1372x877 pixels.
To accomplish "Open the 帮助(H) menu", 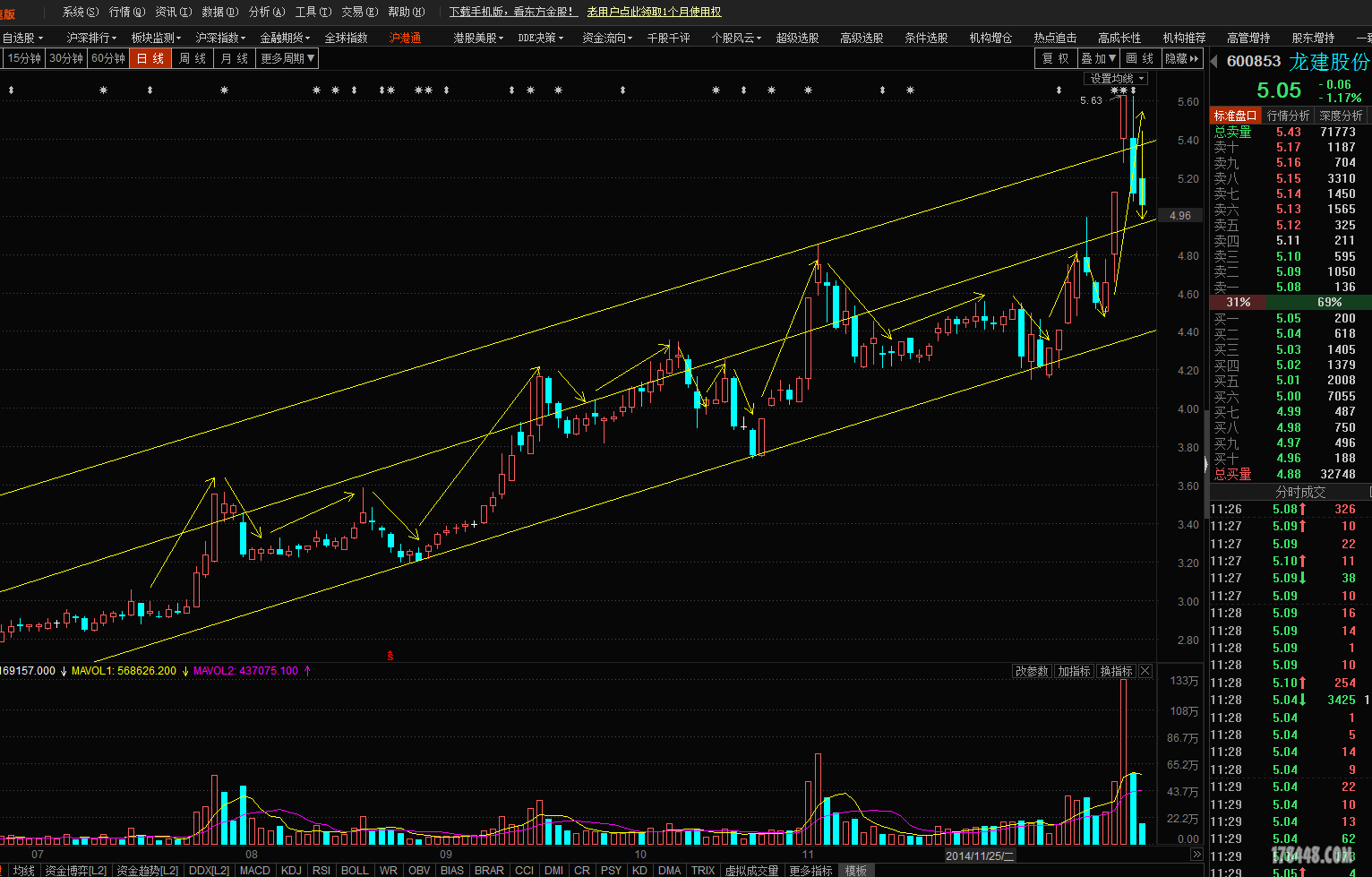I will pos(406,12).
